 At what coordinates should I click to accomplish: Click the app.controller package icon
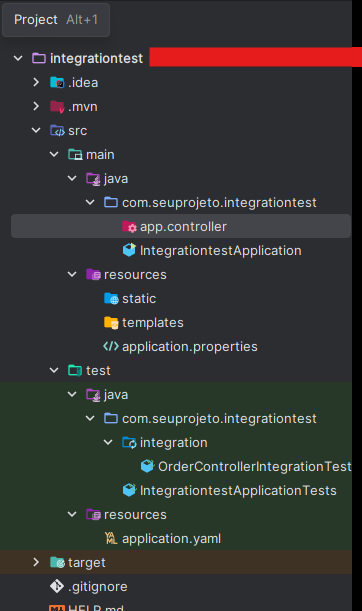[129, 226]
